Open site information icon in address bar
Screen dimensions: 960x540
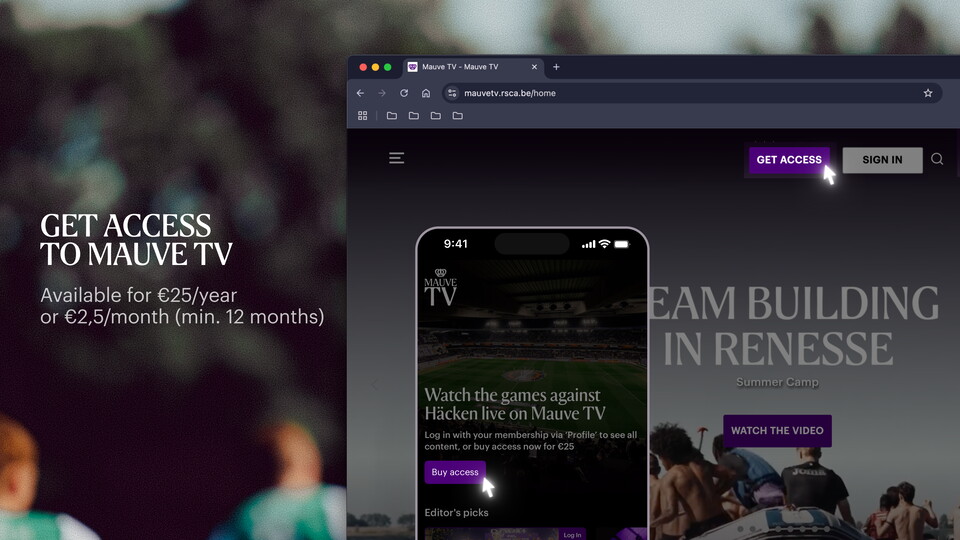pyautogui.click(x=452, y=93)
